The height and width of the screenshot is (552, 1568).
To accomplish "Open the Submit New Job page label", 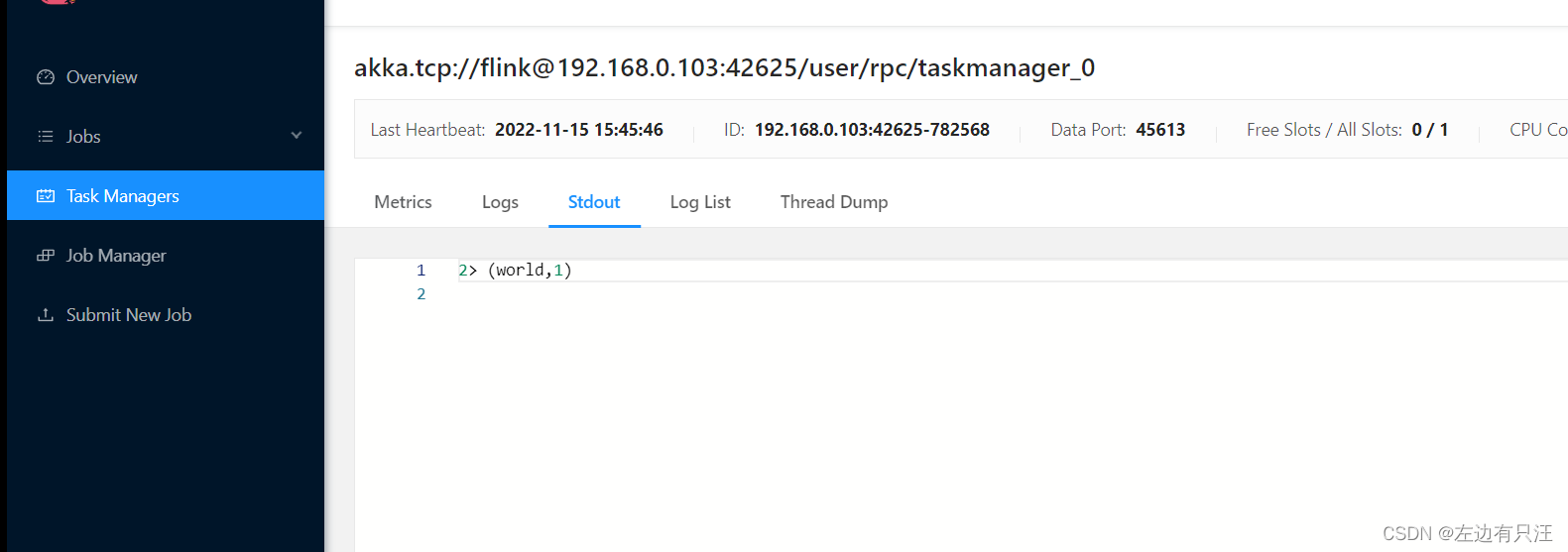I will coord(129,315).
